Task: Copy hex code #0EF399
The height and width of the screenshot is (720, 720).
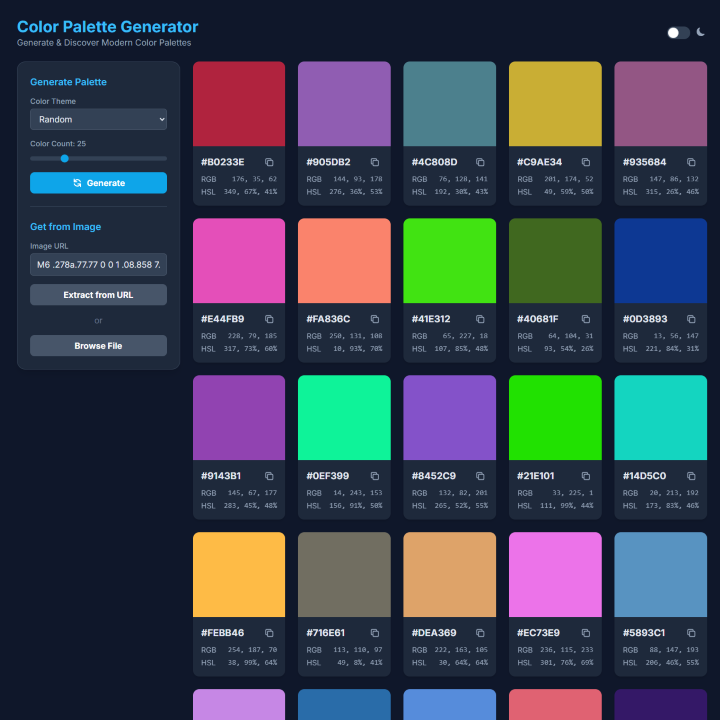Action: click(x=375, y=476)
